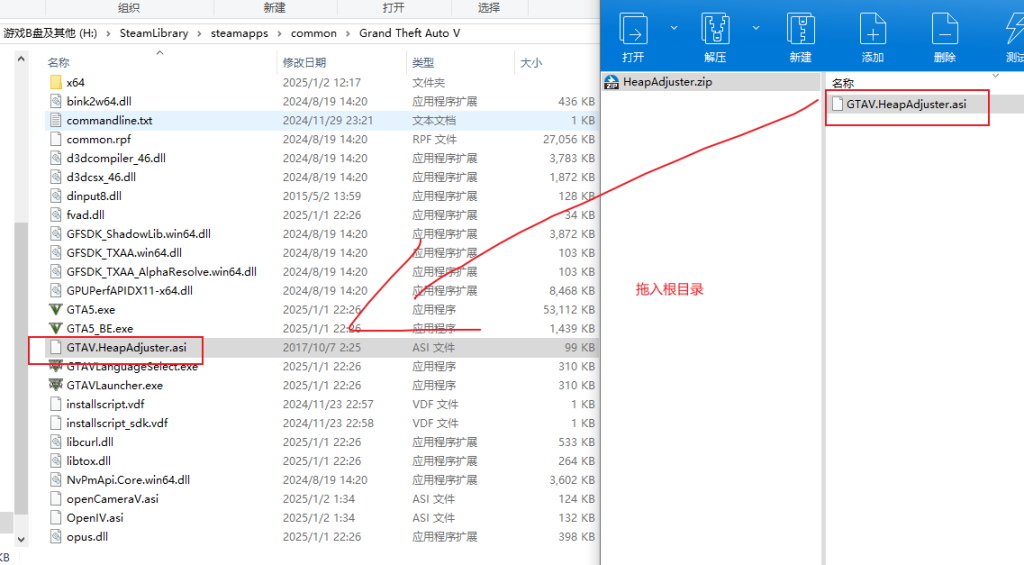The width and height of the screenshot is (1024, 565).
Task: Select commandline.txt file icon
Action: click(56, 120)
